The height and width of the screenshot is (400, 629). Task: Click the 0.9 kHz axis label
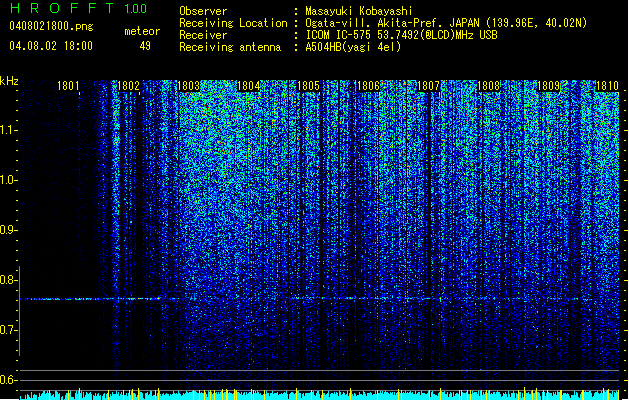pos(8,230)
